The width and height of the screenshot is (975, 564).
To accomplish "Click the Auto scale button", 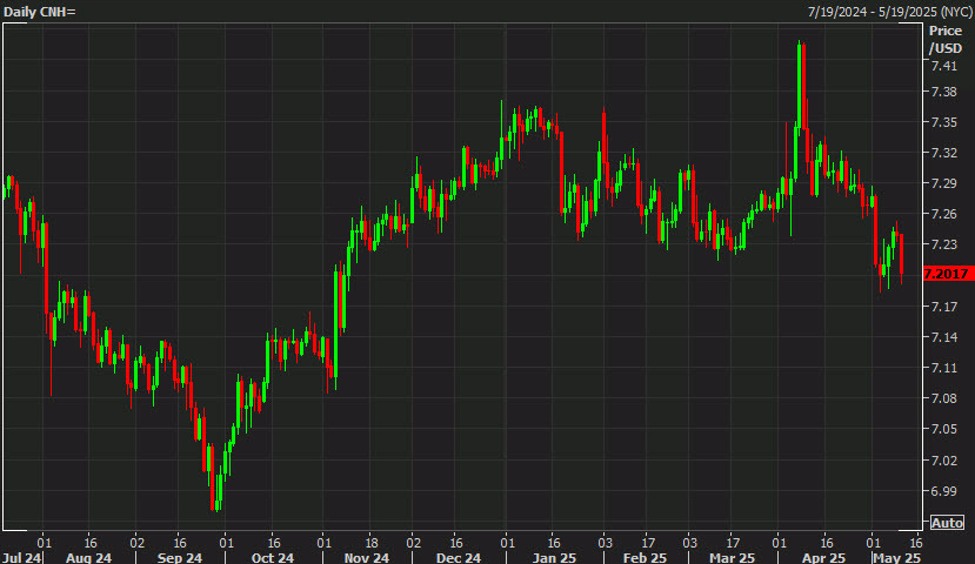I will (x=946, y=523).
